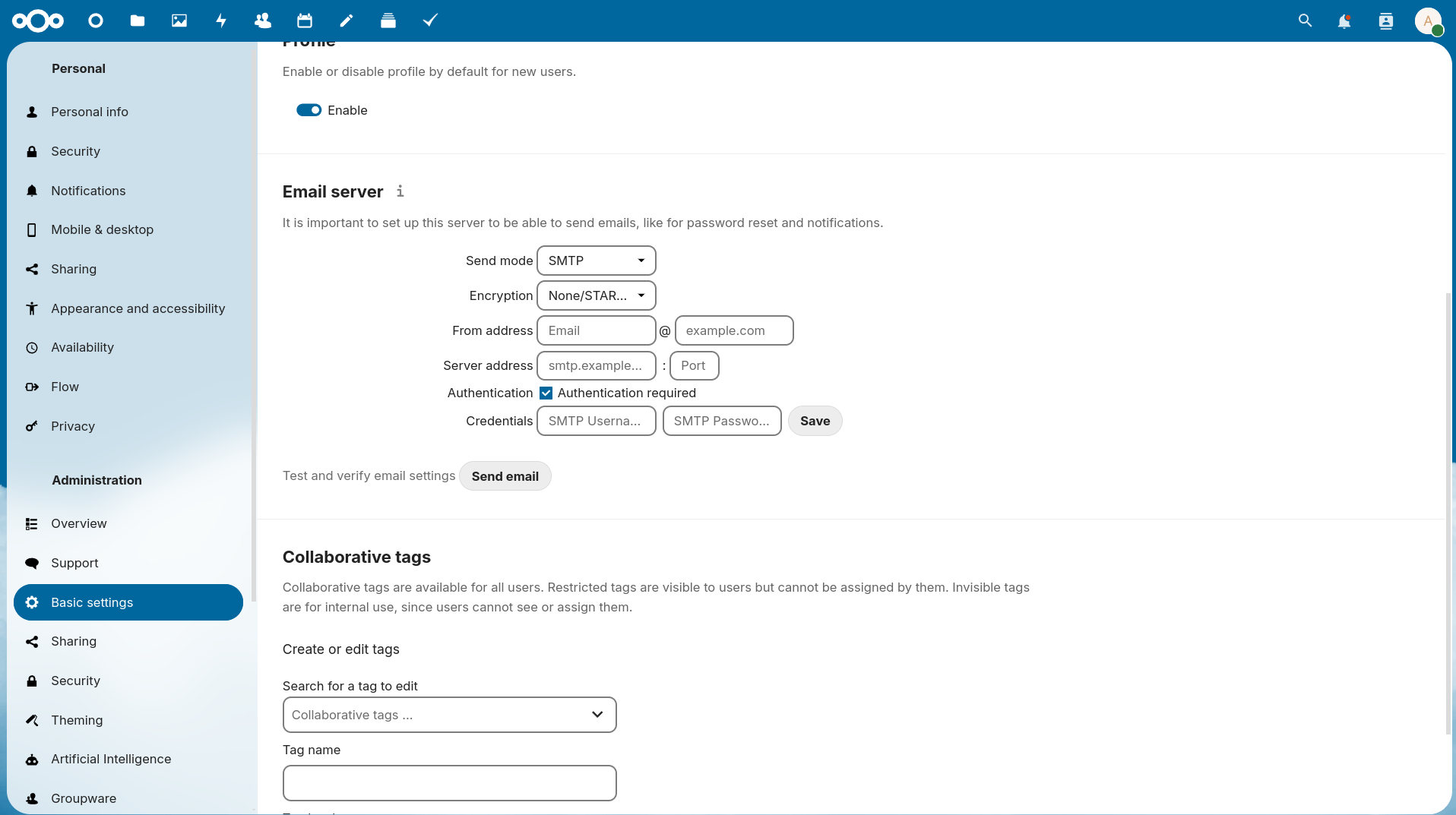The height and width of the screenshot is (815, 1456).
Task: Open the Deck app icon
Action: (388, 21)
